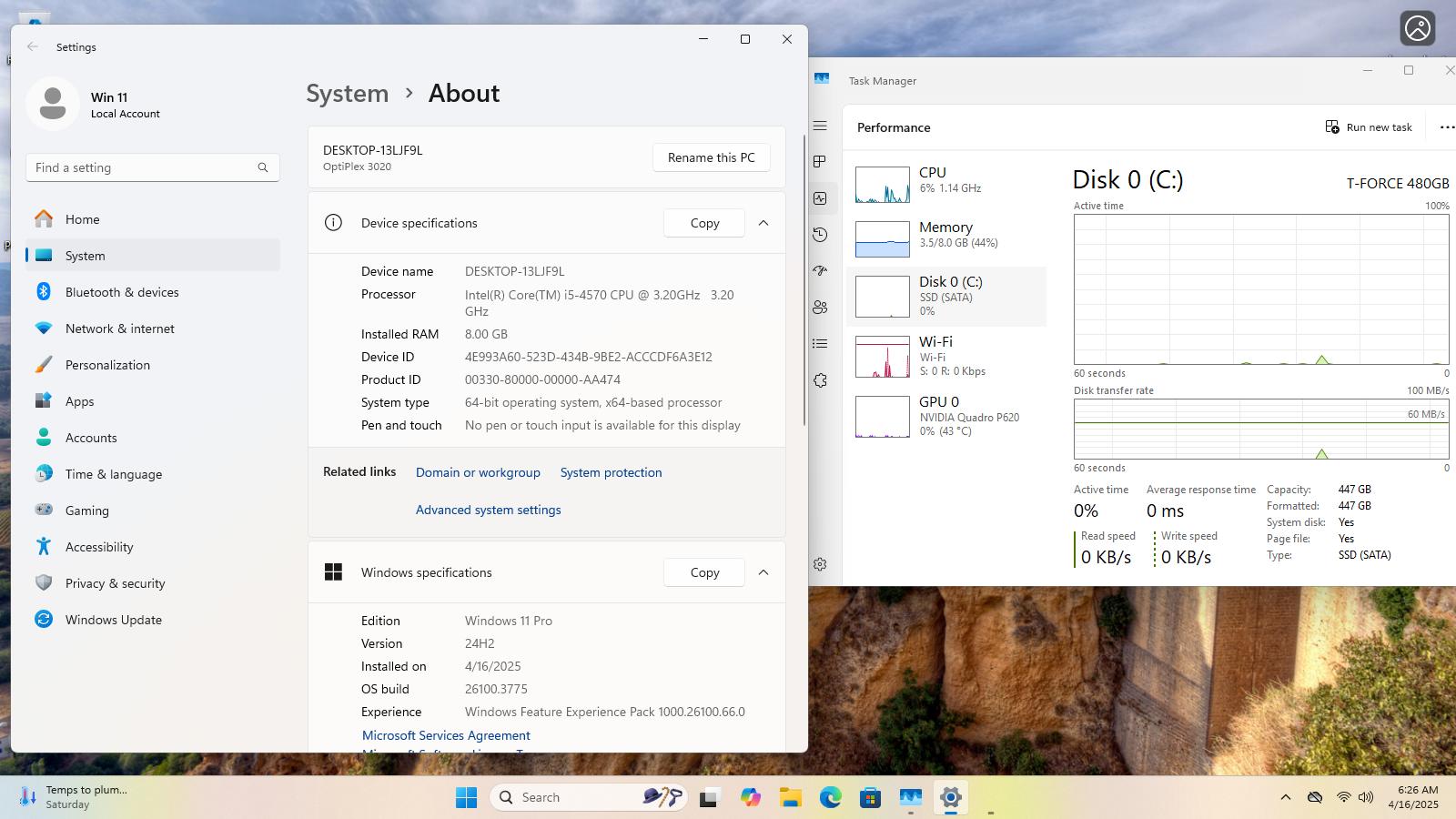The width and height of the screenshot is (1456, 819).
Task: Open Startup apps icon in Task Manager
Action: click(820, 270)
